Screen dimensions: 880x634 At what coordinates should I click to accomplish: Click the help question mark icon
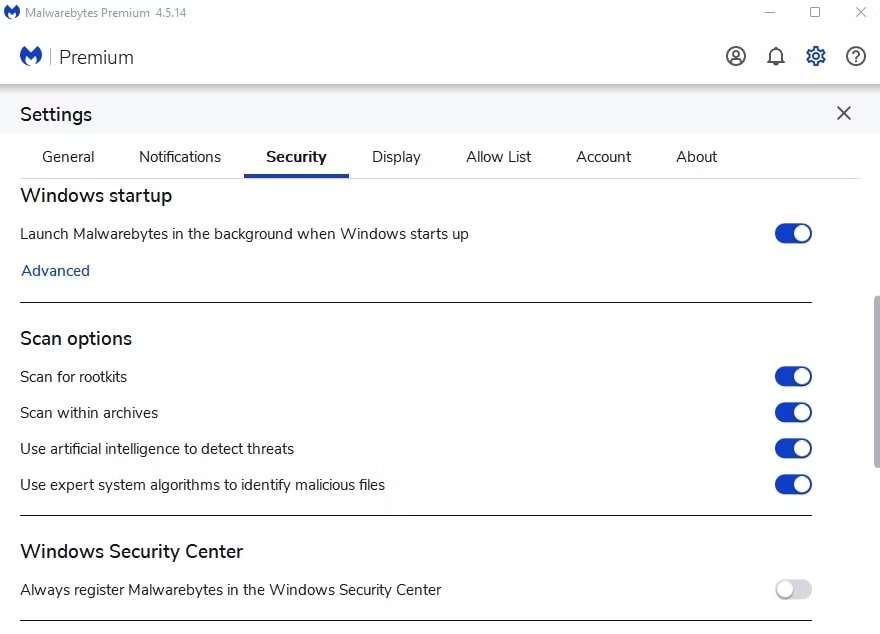[856, 57]
